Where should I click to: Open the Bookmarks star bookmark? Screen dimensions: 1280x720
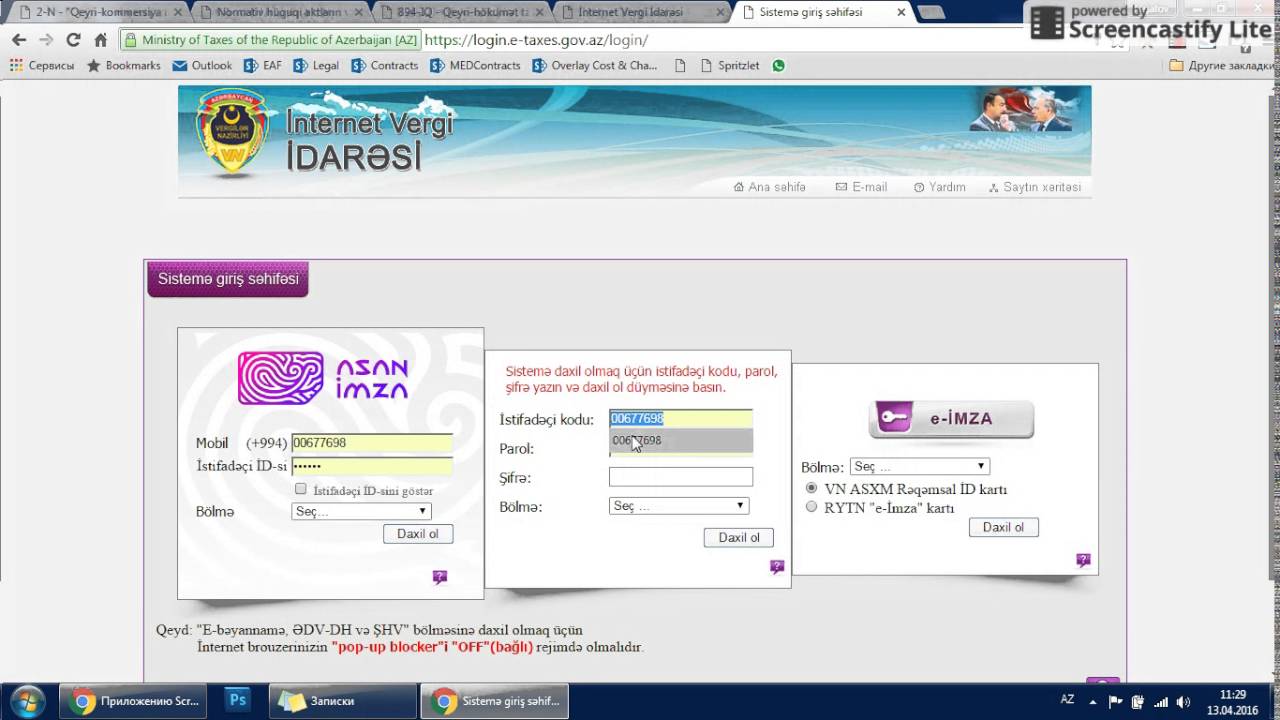[124, 65]
